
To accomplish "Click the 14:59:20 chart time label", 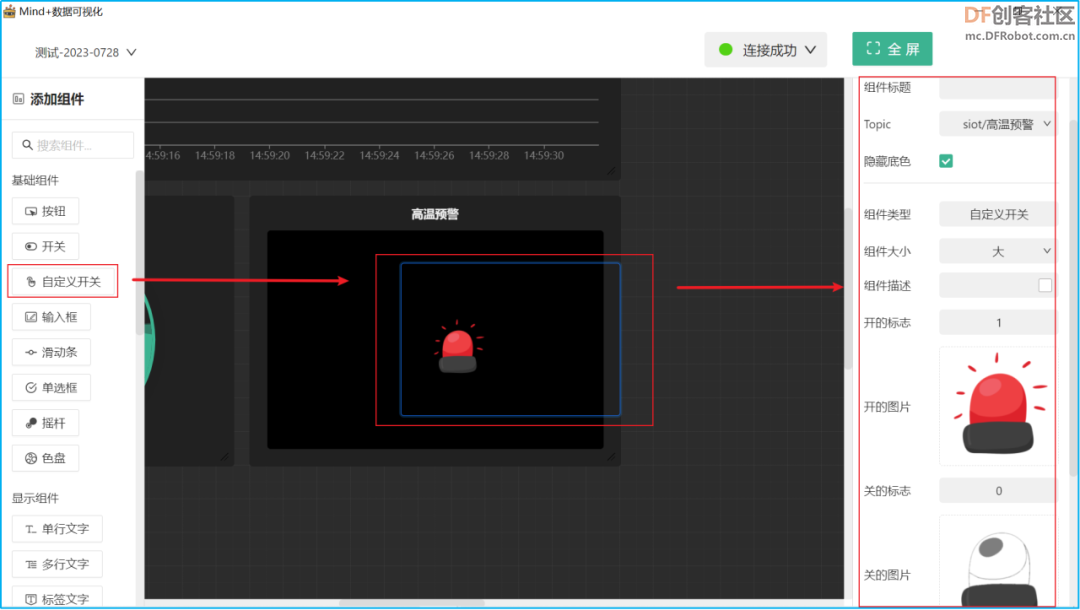I will tap(269, 156).
